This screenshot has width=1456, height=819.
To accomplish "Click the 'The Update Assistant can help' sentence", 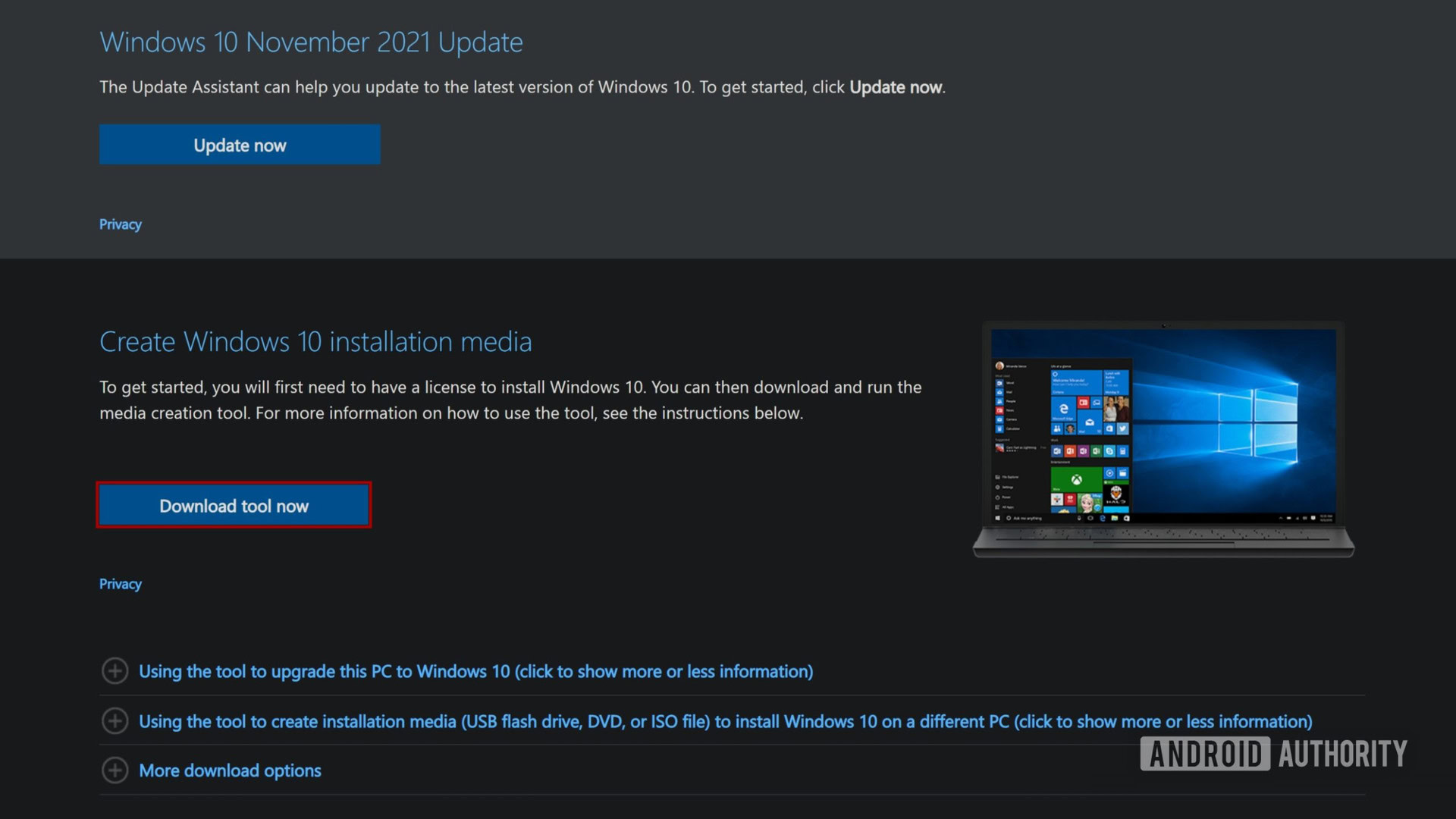I will click(522, 87).
